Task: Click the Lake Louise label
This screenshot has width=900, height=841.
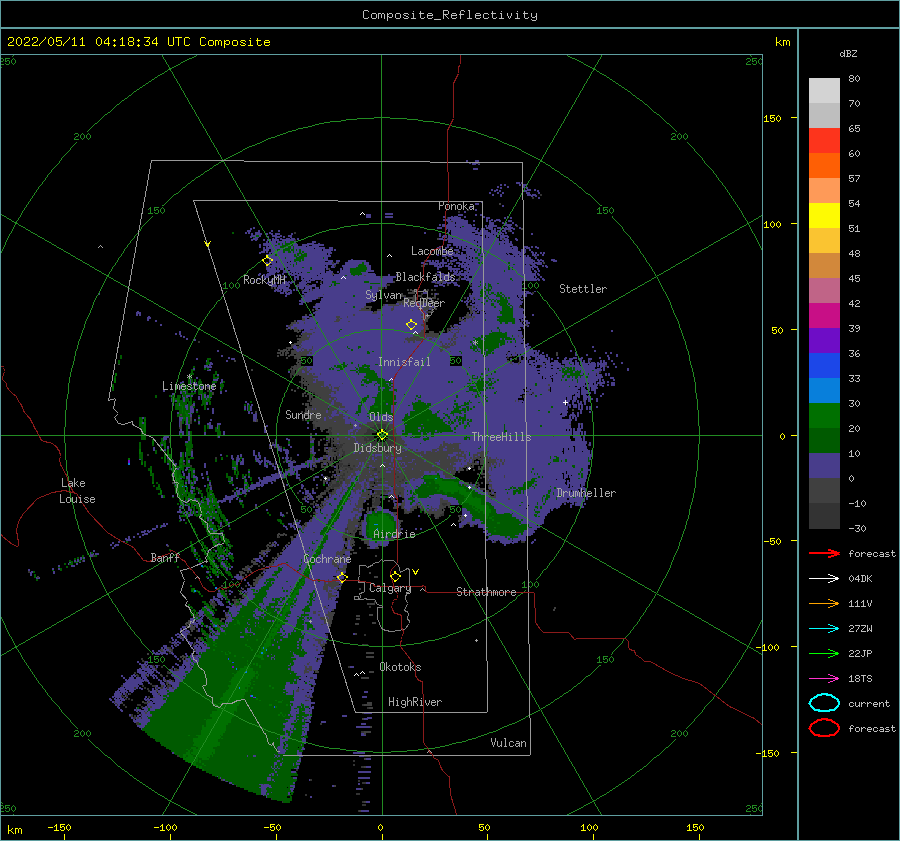Action: click(x=77, y=491)
